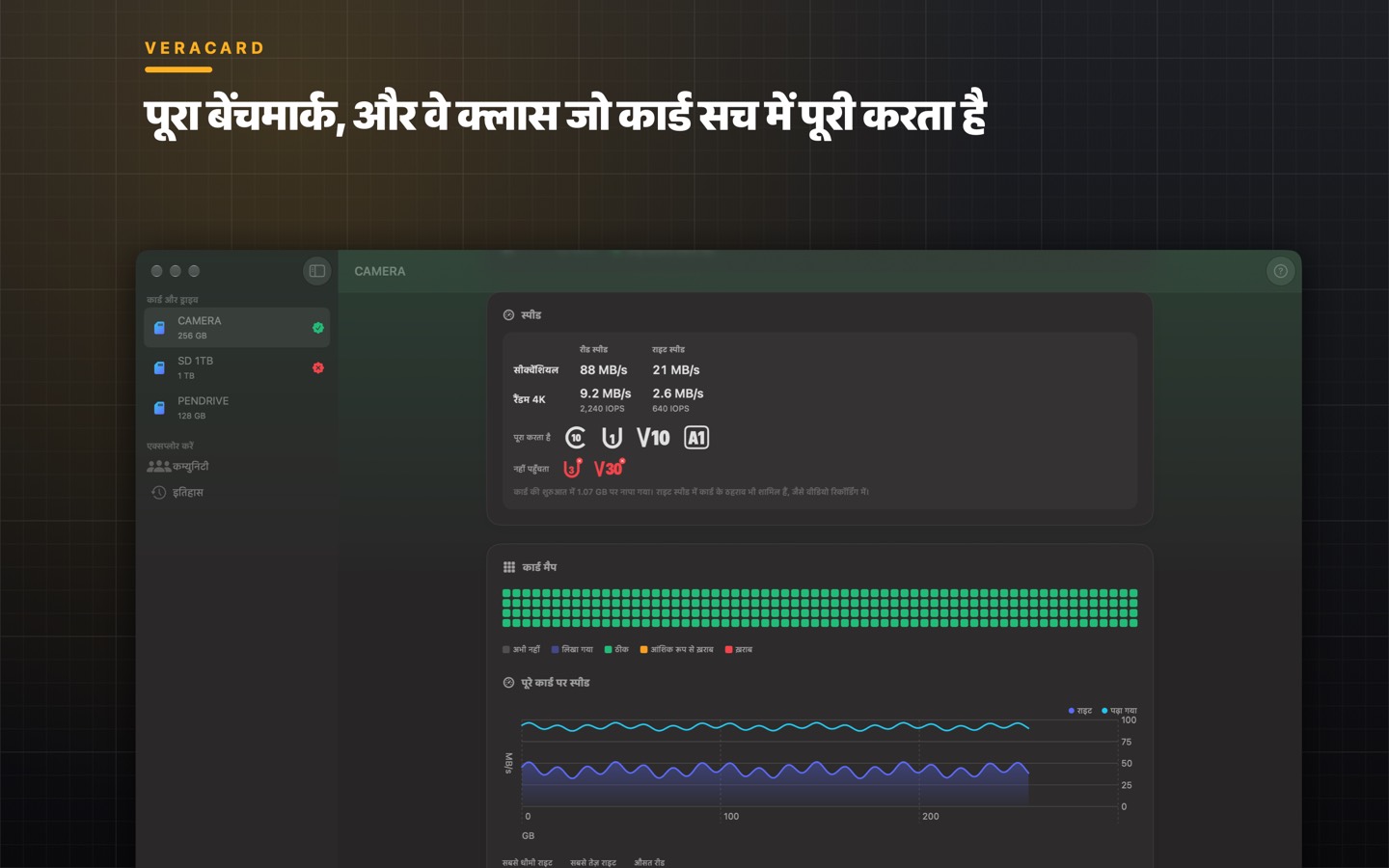Select the PENDRIVE 128 GB row

click(x=237, y=408)
